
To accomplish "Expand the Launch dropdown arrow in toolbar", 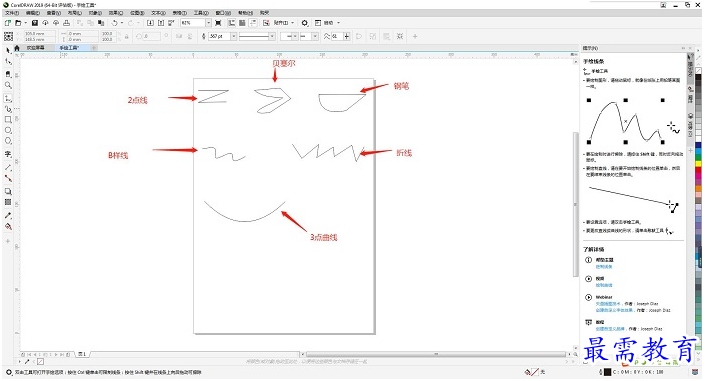I will tap(338, 22).
